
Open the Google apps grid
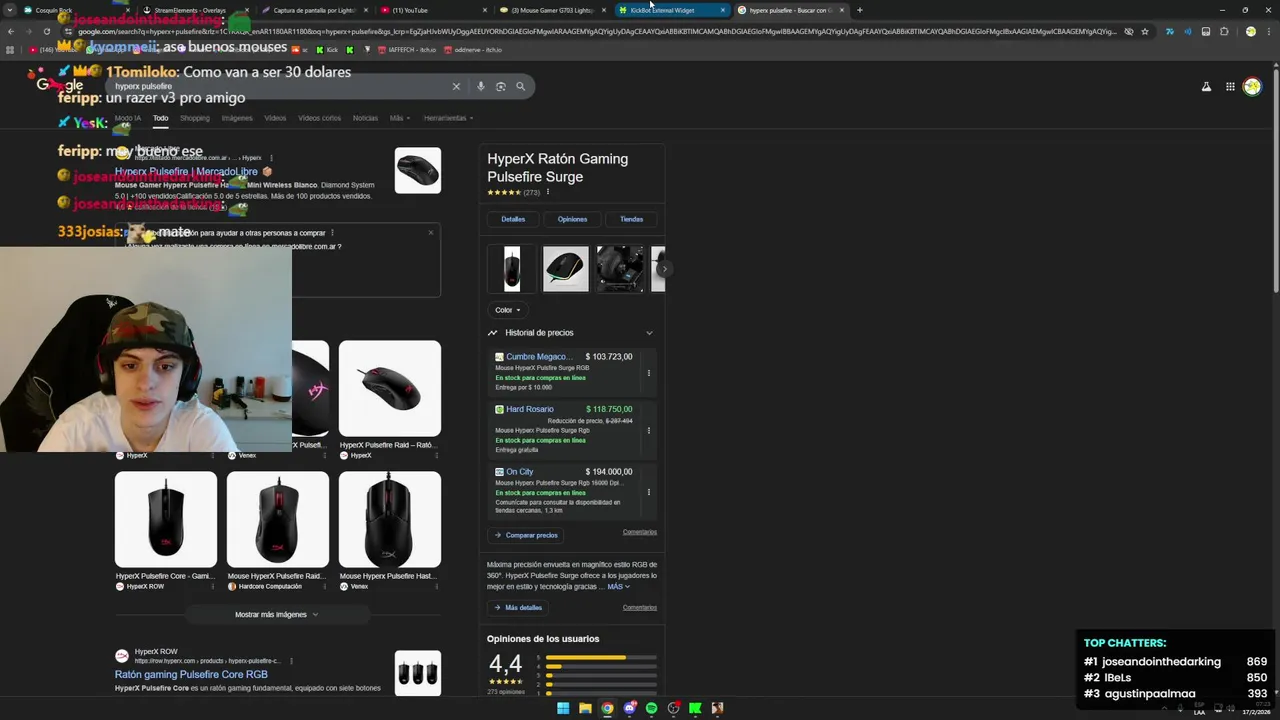[x=1230, y=87]
